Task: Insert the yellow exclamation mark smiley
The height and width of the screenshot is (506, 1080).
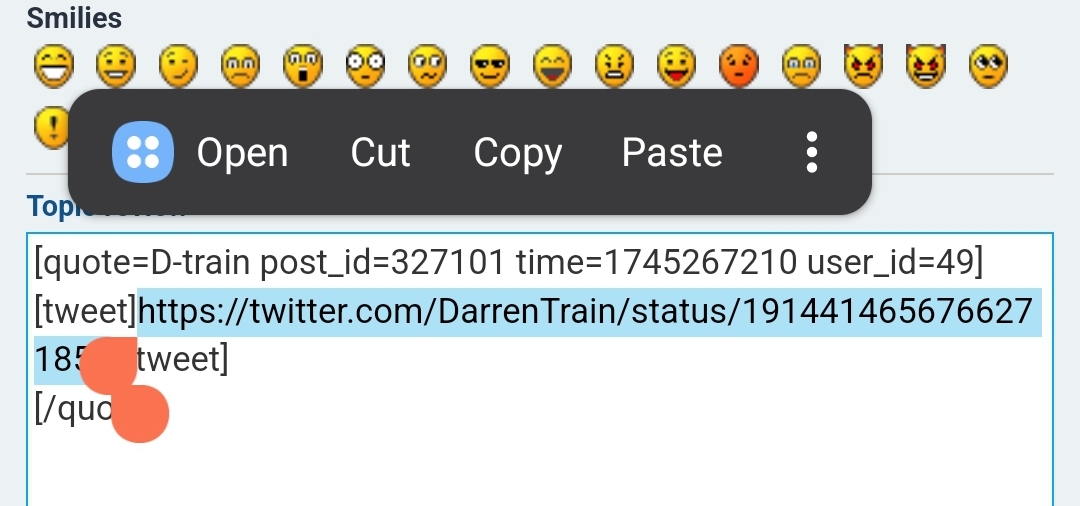Action: pyautogui.click(x=52, y=128)
